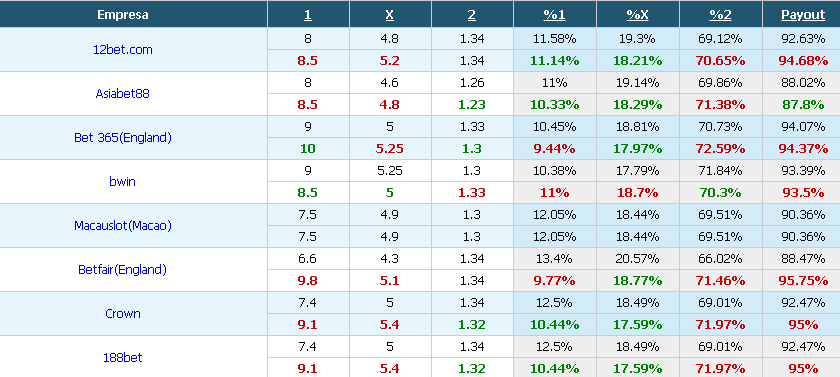Sort by %X column header

point(638,15)
